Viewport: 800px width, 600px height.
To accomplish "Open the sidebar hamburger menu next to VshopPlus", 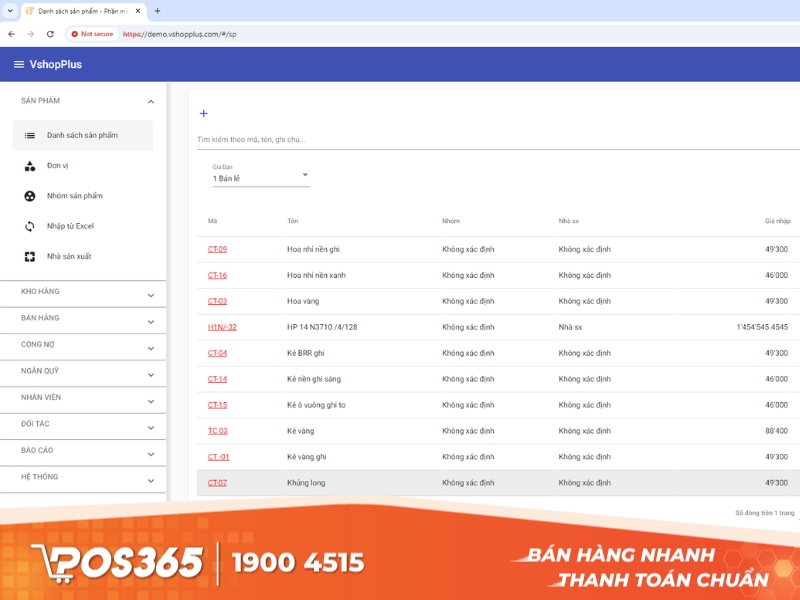I will pyautogui.click(x=18, y=63).
